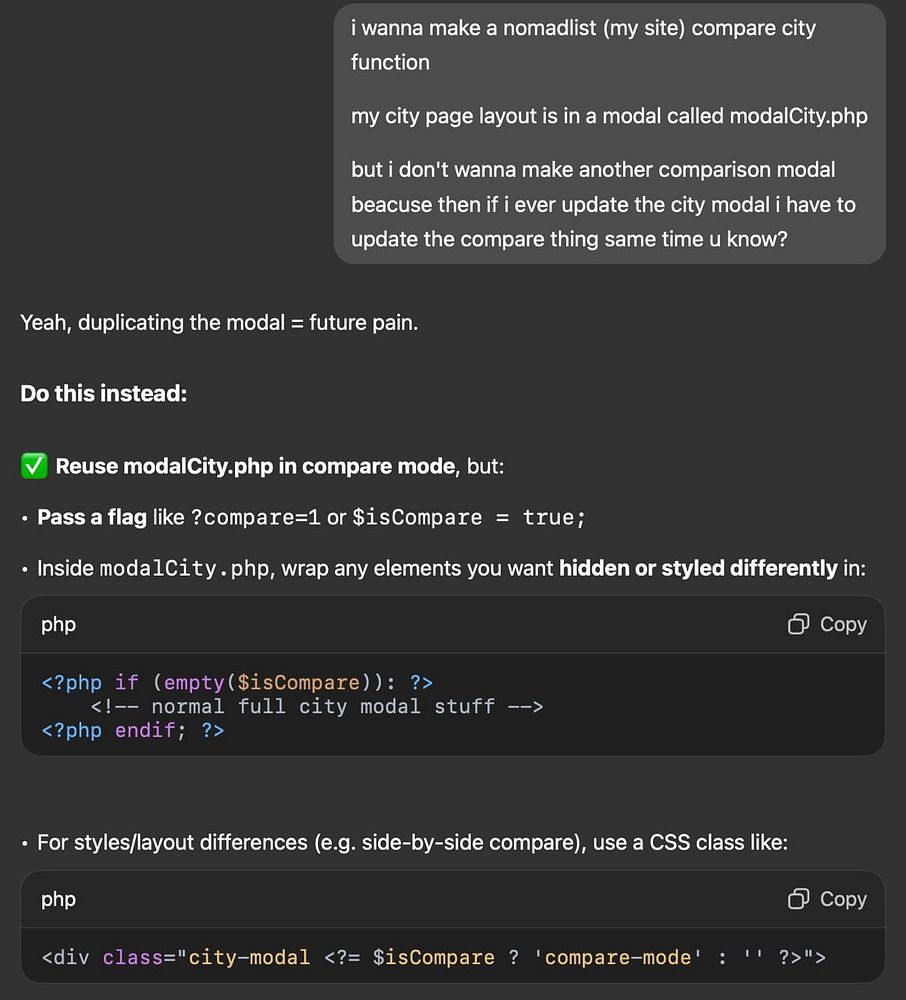
Task: Click the php language label of the first code block
Action: [x=58, y=624]
